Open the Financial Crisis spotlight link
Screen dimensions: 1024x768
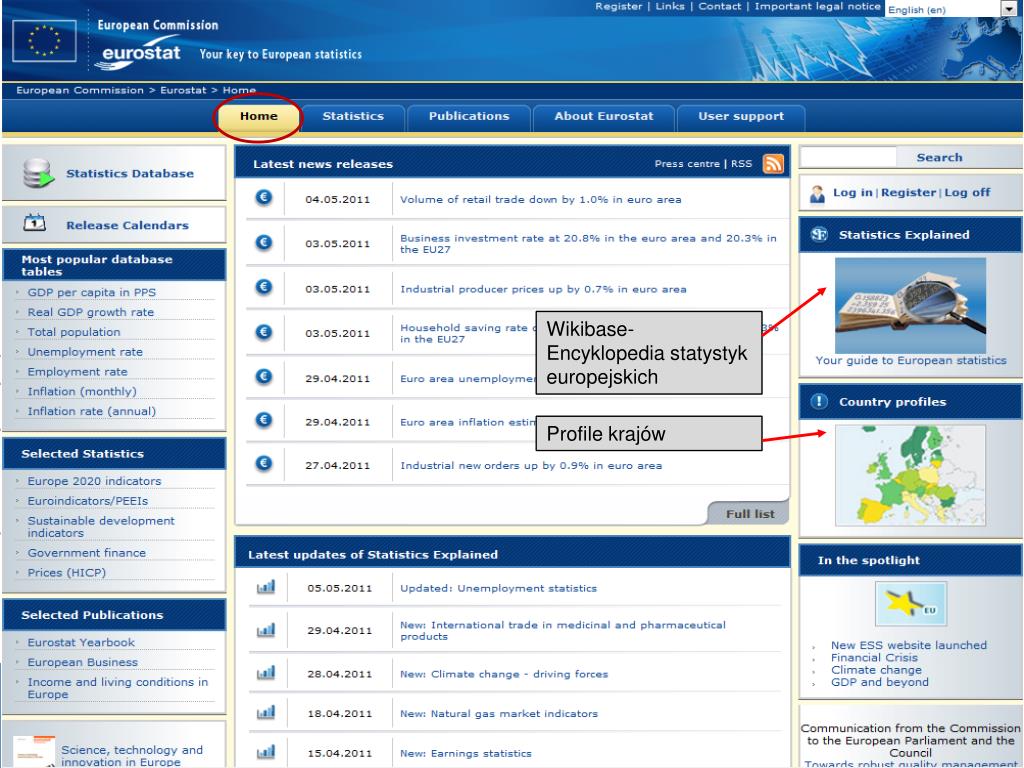(x=874, y=658)
